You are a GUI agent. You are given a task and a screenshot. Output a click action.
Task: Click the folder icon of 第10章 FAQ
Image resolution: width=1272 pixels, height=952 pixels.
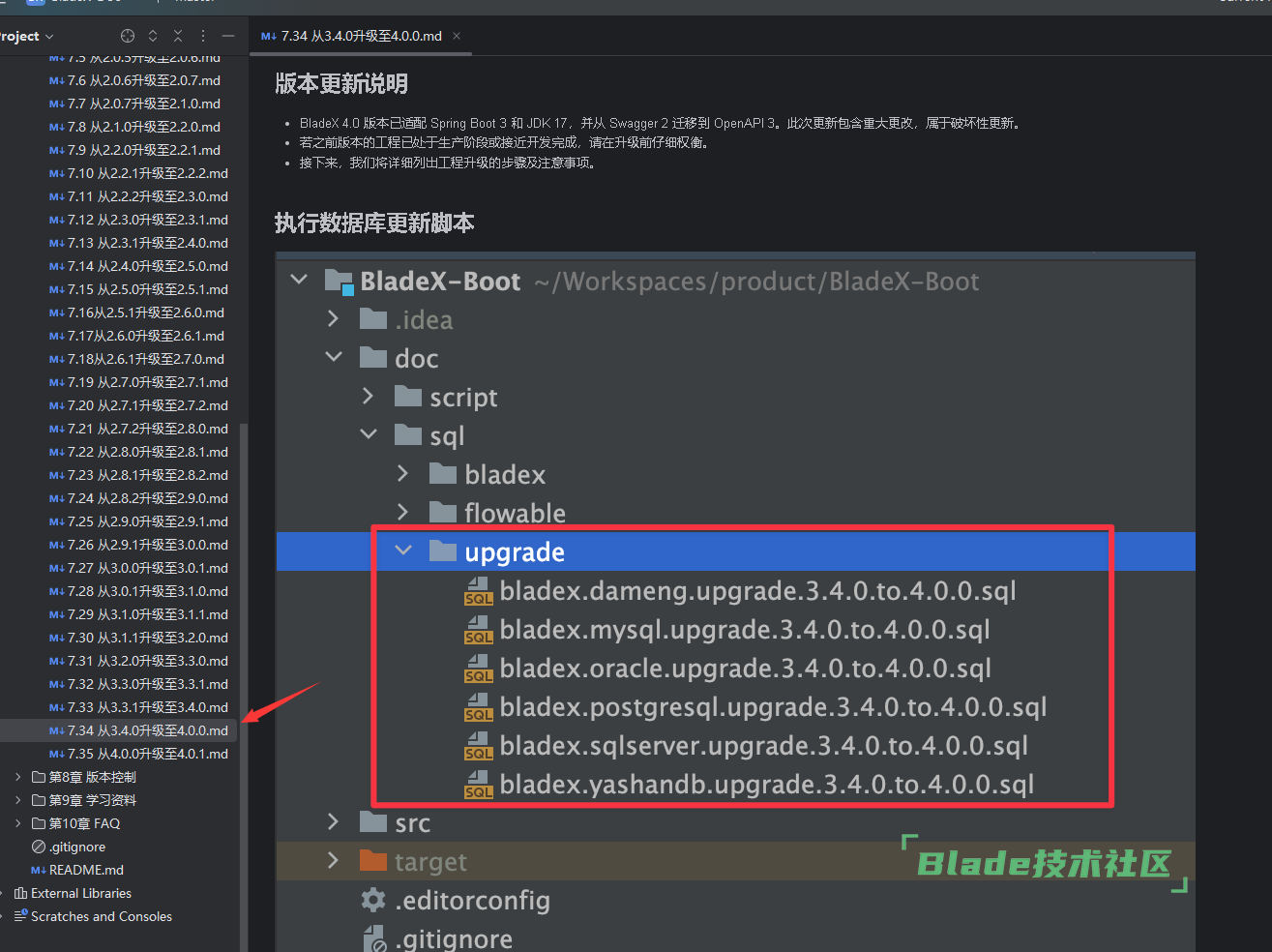pos(39,823)
